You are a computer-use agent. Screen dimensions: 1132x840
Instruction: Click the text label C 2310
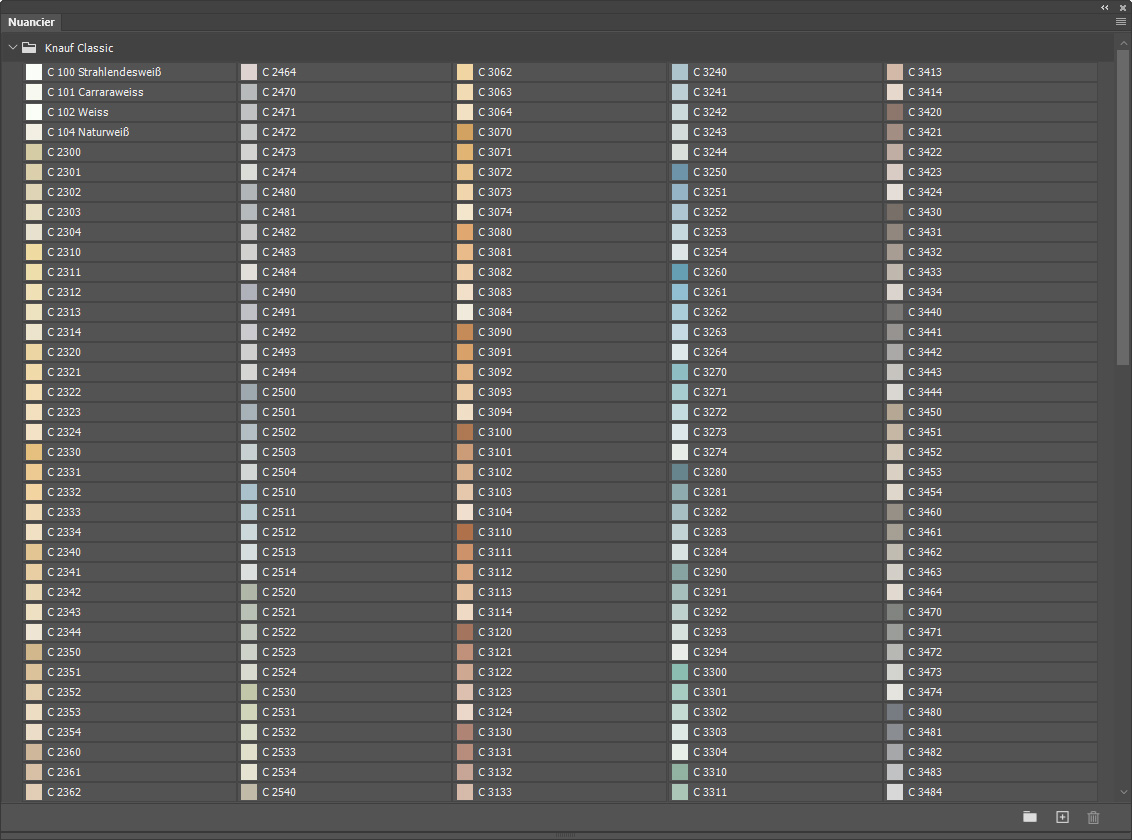pyautogui.click(x=64, y=253)
